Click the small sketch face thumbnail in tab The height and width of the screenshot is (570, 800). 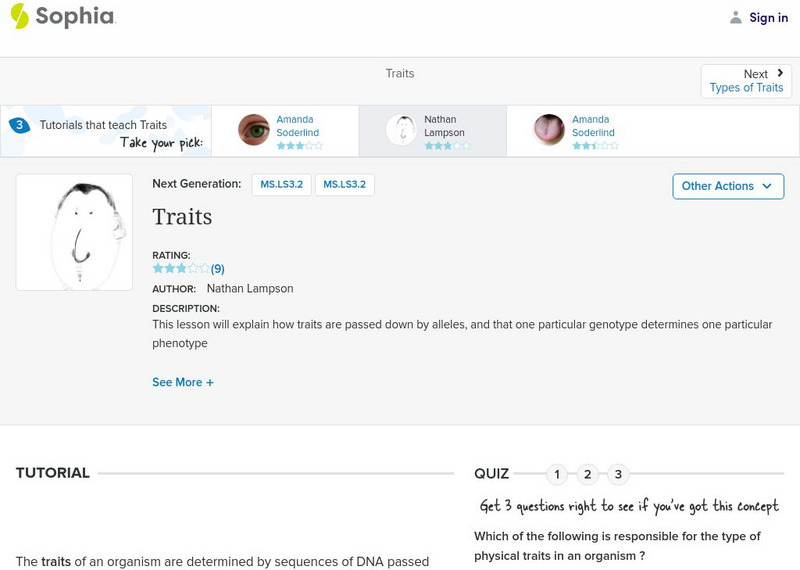tap(402, 130)
